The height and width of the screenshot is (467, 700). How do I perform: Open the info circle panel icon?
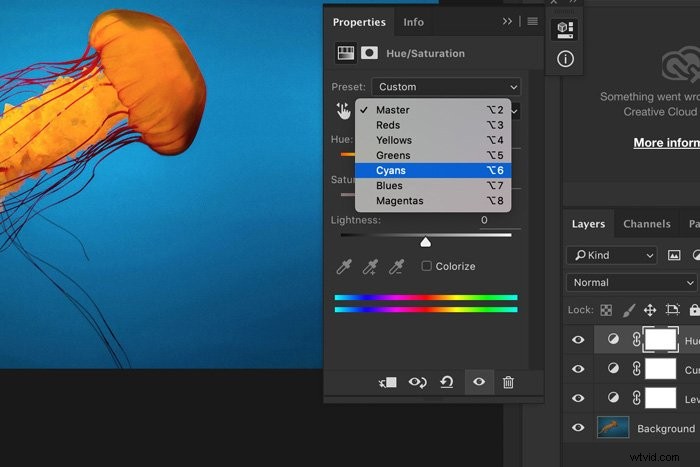565,59
